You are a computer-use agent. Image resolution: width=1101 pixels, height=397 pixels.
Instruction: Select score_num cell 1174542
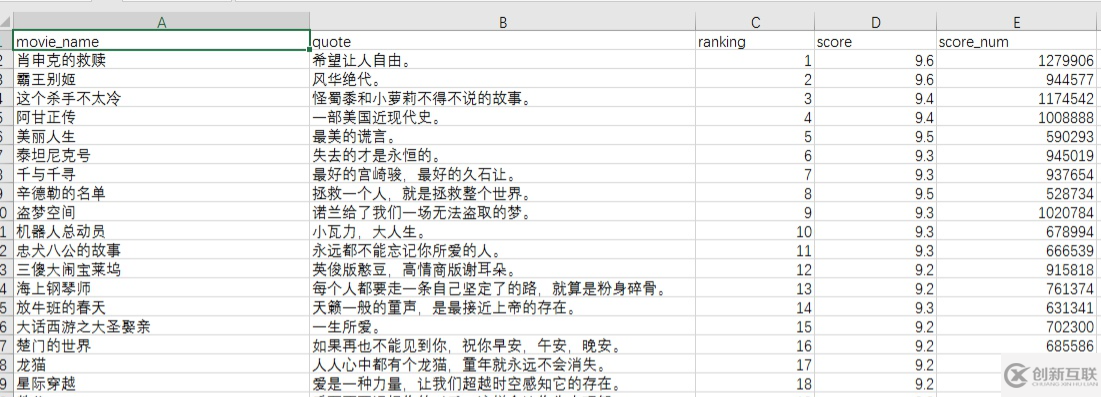tap(1017, 99)
